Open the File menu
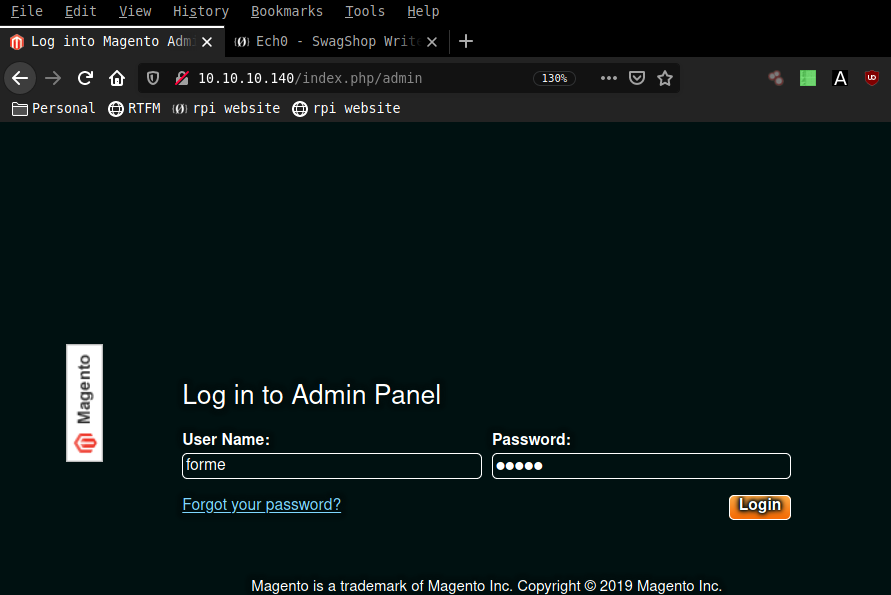The image size is (891, 595). (27, 11)
